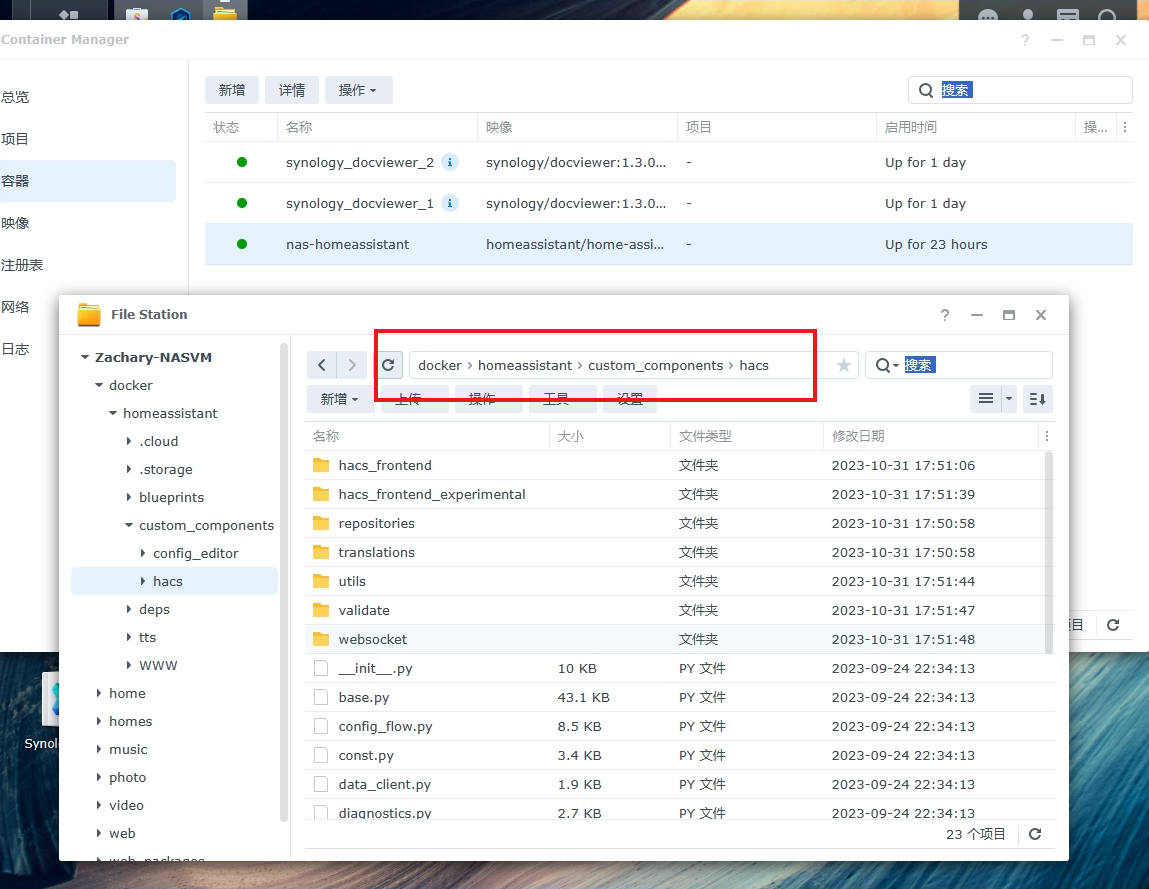Click 详情 button in Container Manager

292,90
